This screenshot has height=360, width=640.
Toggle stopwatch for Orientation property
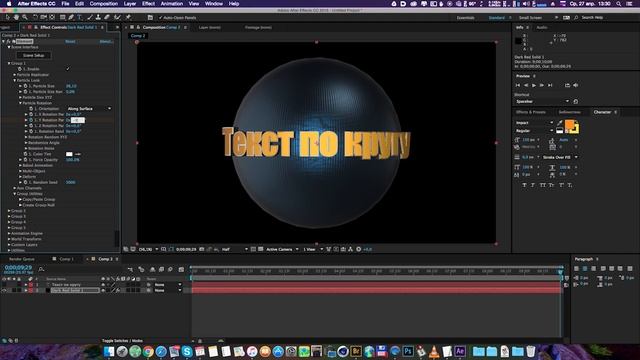pos(31,109)
